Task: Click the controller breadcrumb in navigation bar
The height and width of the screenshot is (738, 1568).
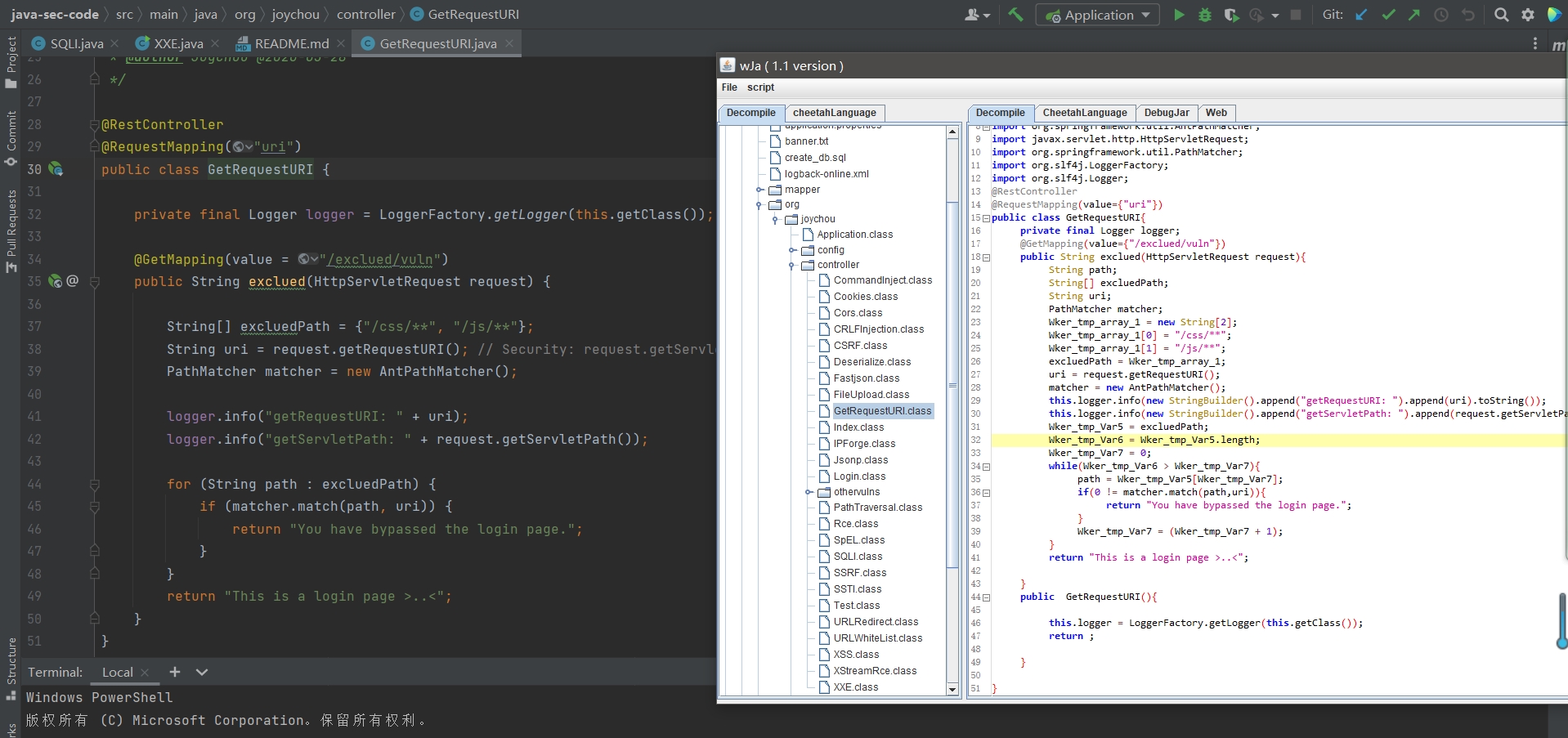Action: coord(365,15)
